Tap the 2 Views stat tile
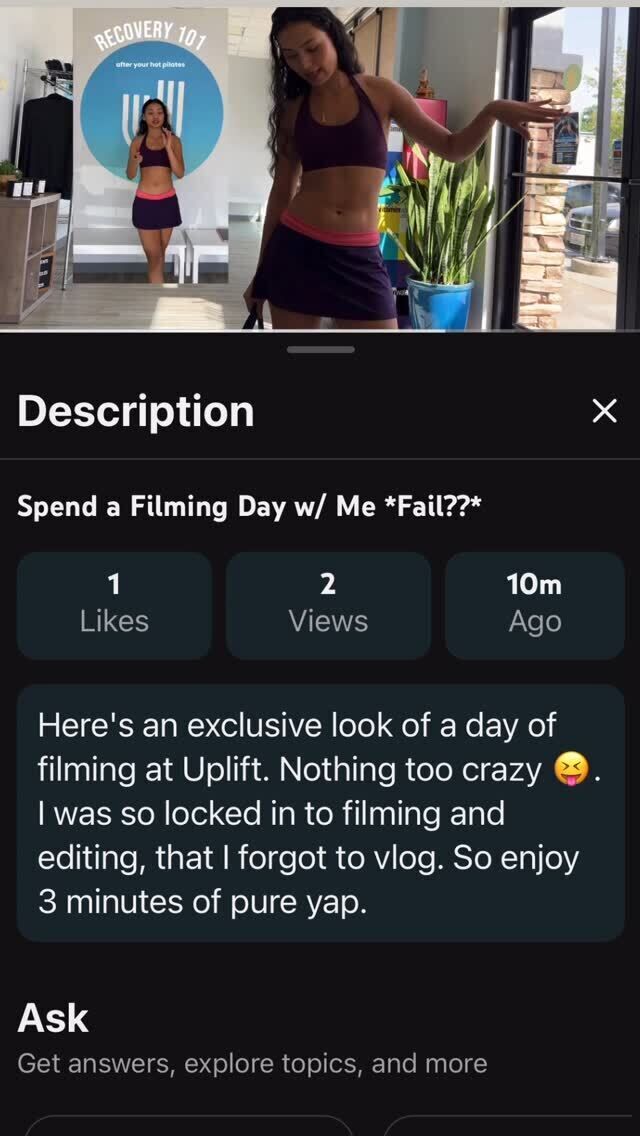 [x=328, y=605]
